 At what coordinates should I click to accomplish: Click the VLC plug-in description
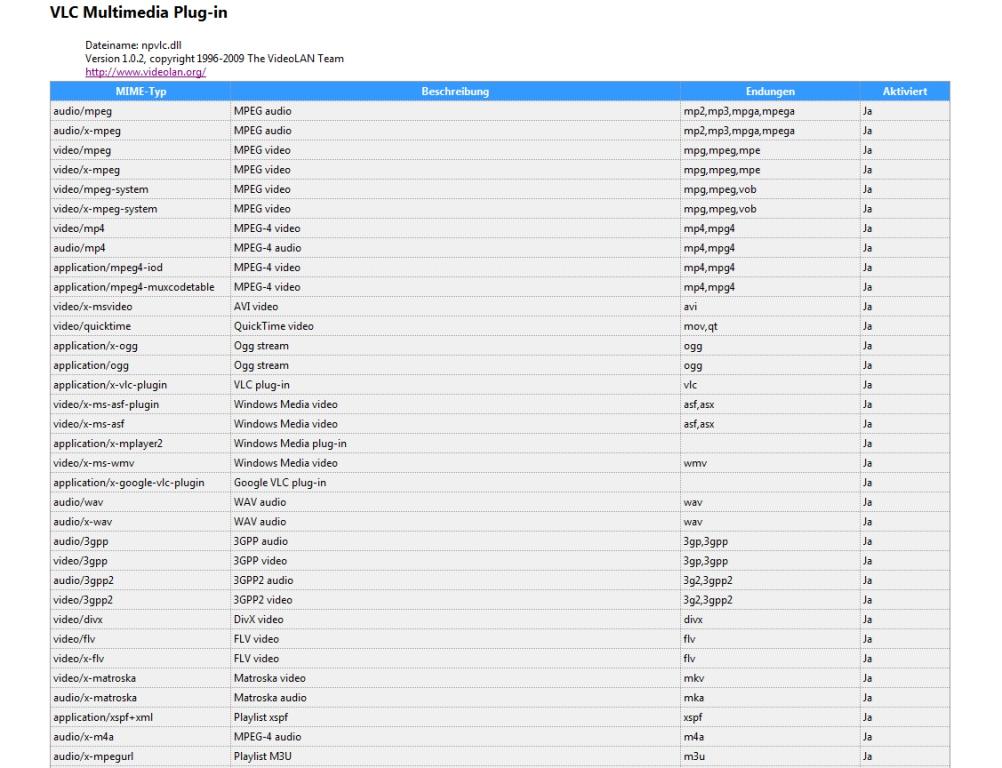pyautogui.click(x=455, y=385)
